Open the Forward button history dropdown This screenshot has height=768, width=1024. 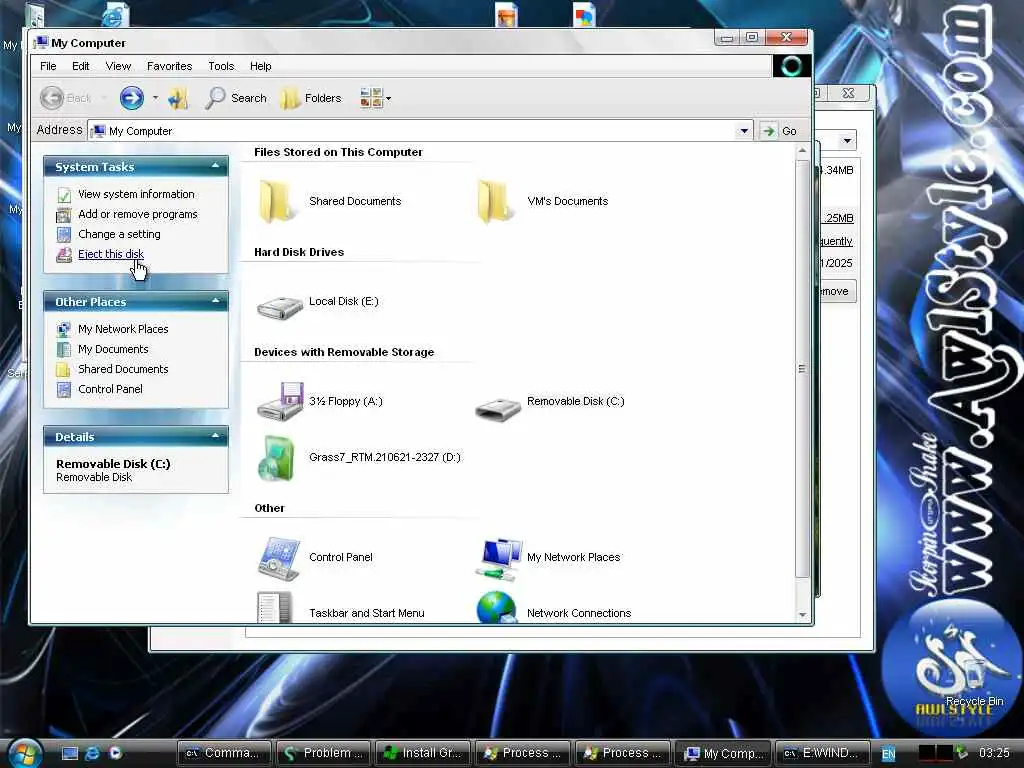[x=155, y=98]
